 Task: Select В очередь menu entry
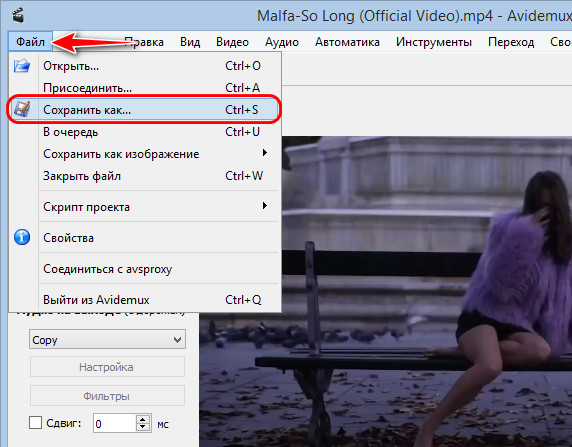(x=145, y=132)
